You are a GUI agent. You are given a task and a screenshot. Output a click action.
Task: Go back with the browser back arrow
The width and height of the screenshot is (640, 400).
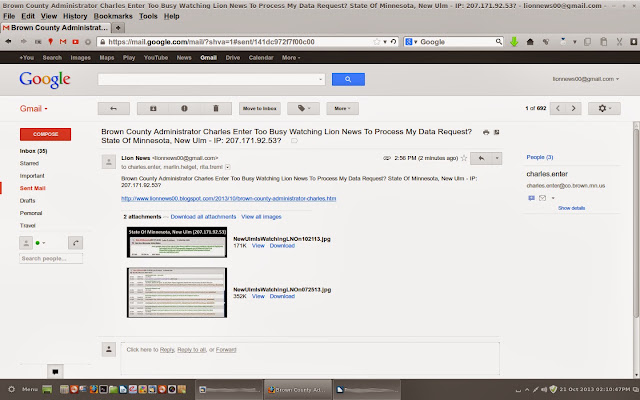[8, 42]
